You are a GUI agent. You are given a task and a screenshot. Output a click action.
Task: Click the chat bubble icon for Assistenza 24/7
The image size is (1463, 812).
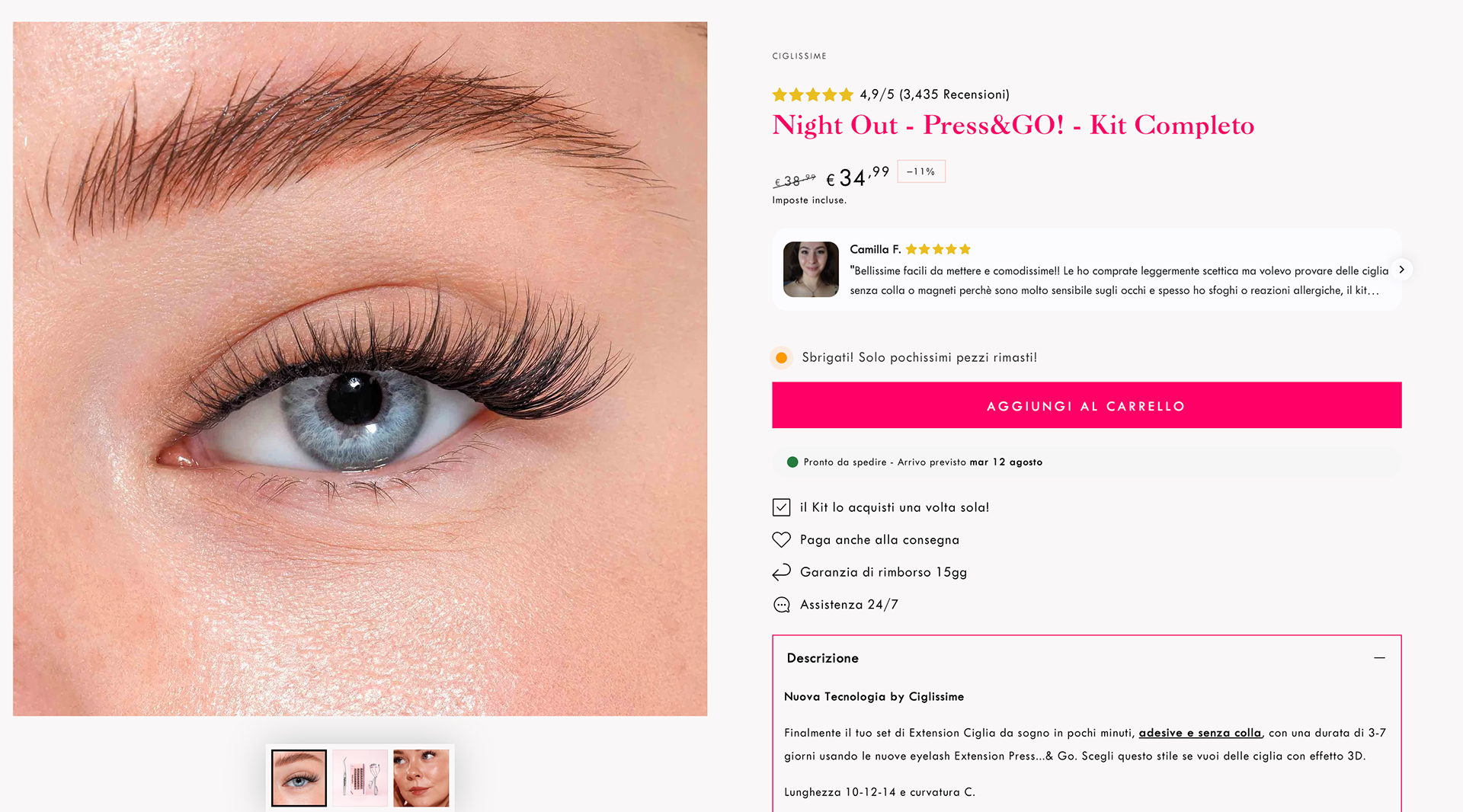coord(781,605)
